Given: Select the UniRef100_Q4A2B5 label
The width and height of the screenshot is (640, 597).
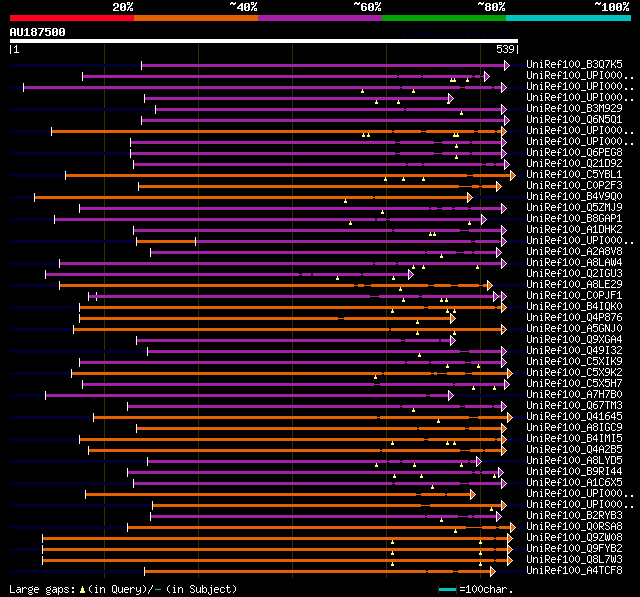Looking at the screenshot, I should [x=574, y=450].
